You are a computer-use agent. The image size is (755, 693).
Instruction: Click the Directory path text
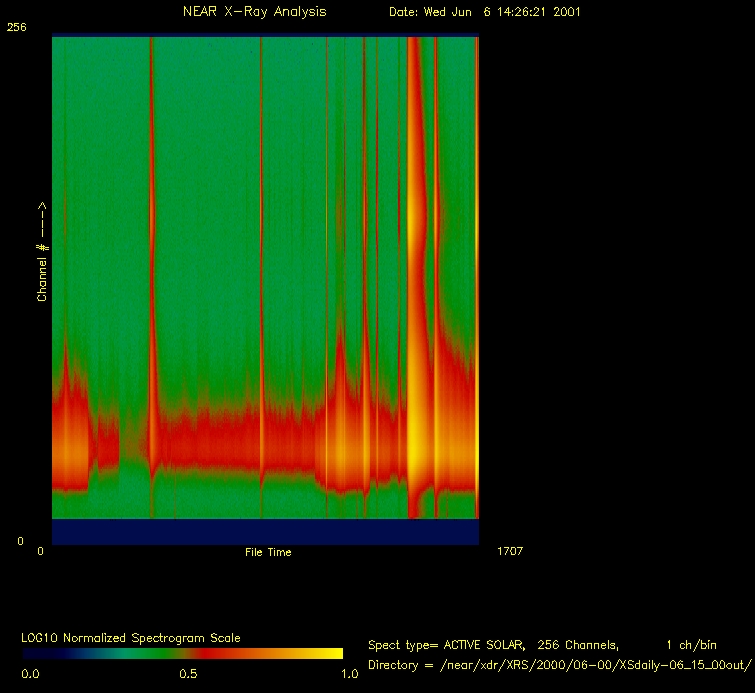[559, 665]
